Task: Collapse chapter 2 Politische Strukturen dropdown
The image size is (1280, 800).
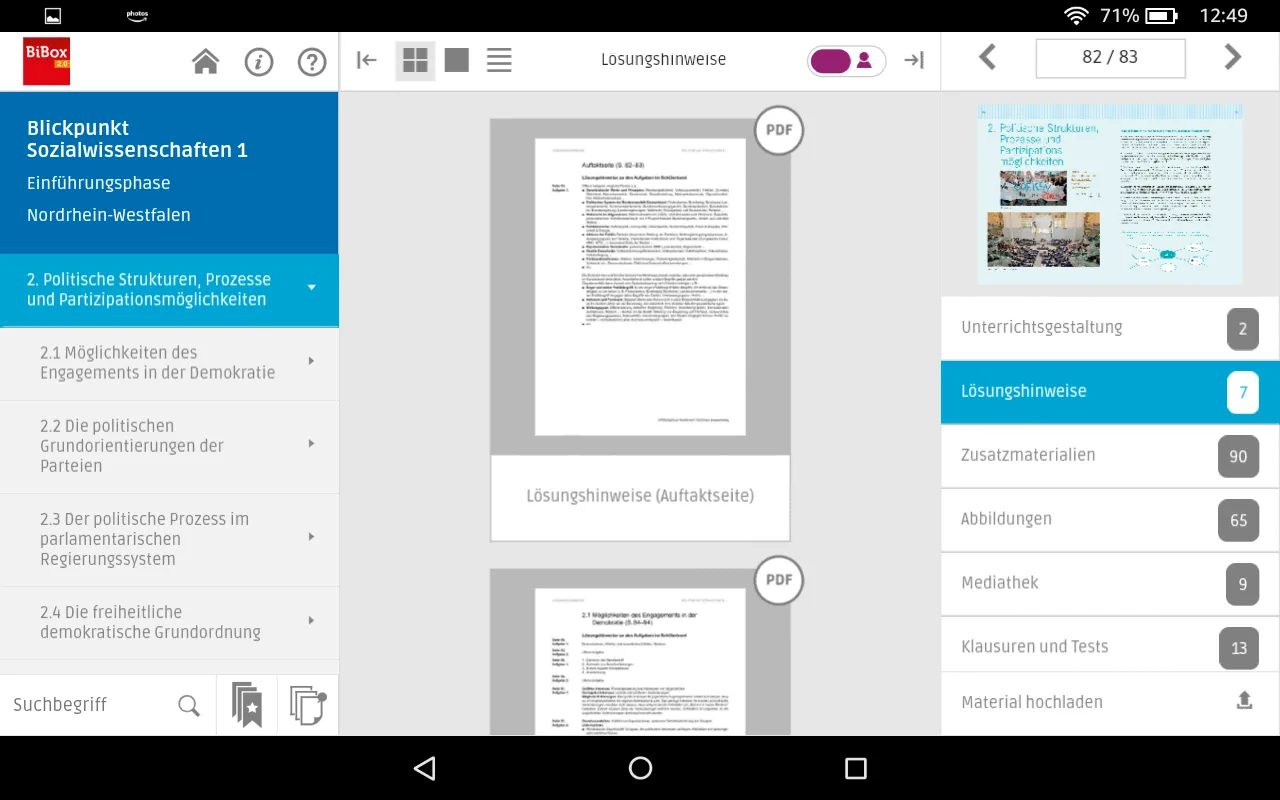Action: click(x=311, y=288)
